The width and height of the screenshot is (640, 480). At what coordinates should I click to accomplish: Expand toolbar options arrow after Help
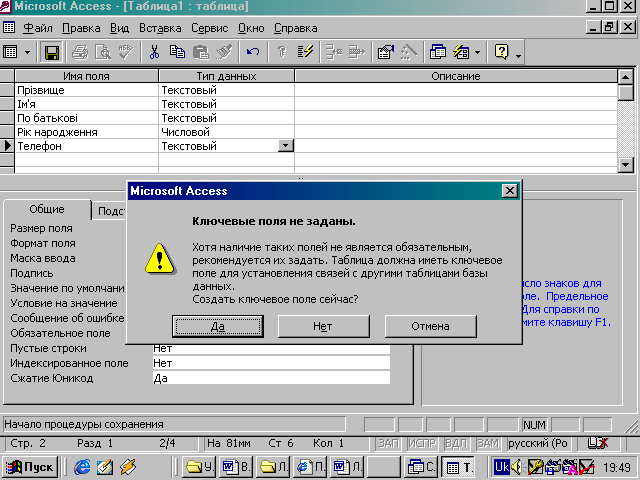click(x=518, y=55)
